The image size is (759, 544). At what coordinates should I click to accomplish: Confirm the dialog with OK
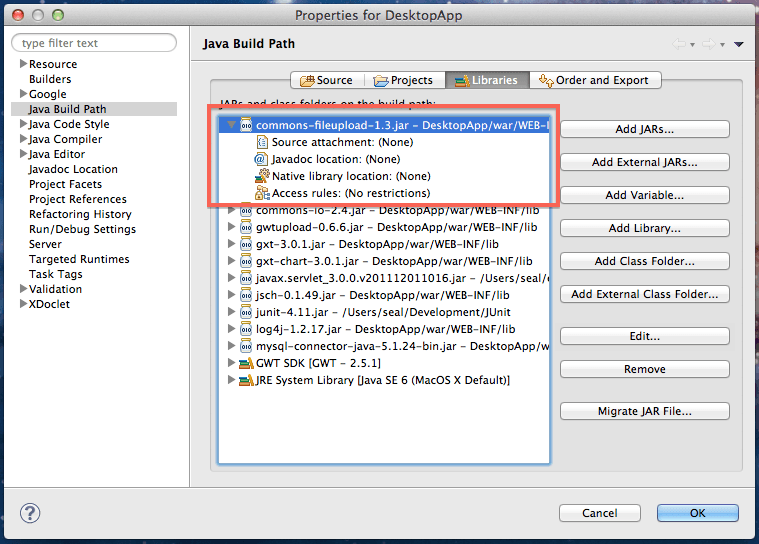coord(698,513)
